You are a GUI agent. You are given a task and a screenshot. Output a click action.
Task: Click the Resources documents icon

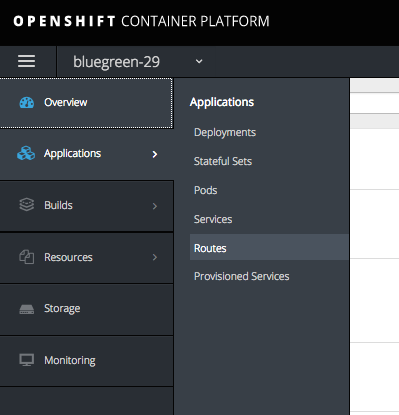[x=27, y=257]
